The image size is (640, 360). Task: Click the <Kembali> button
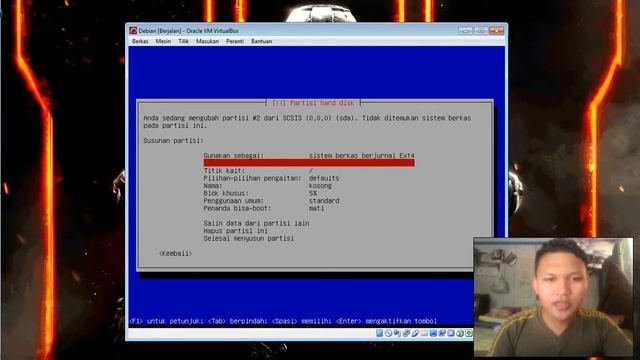coord(176,253)
